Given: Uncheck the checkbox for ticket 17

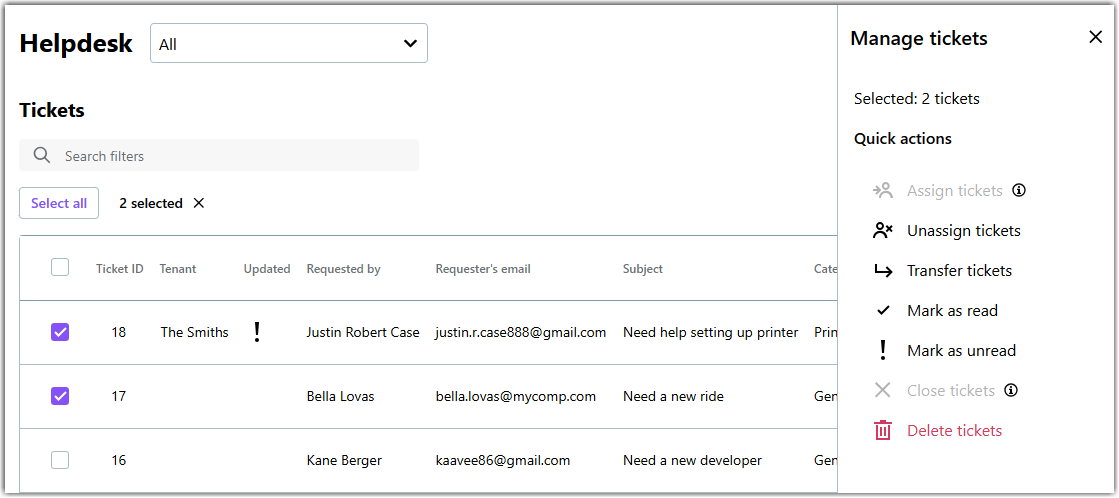Looking at the screenshot, I should coord(60,396).
